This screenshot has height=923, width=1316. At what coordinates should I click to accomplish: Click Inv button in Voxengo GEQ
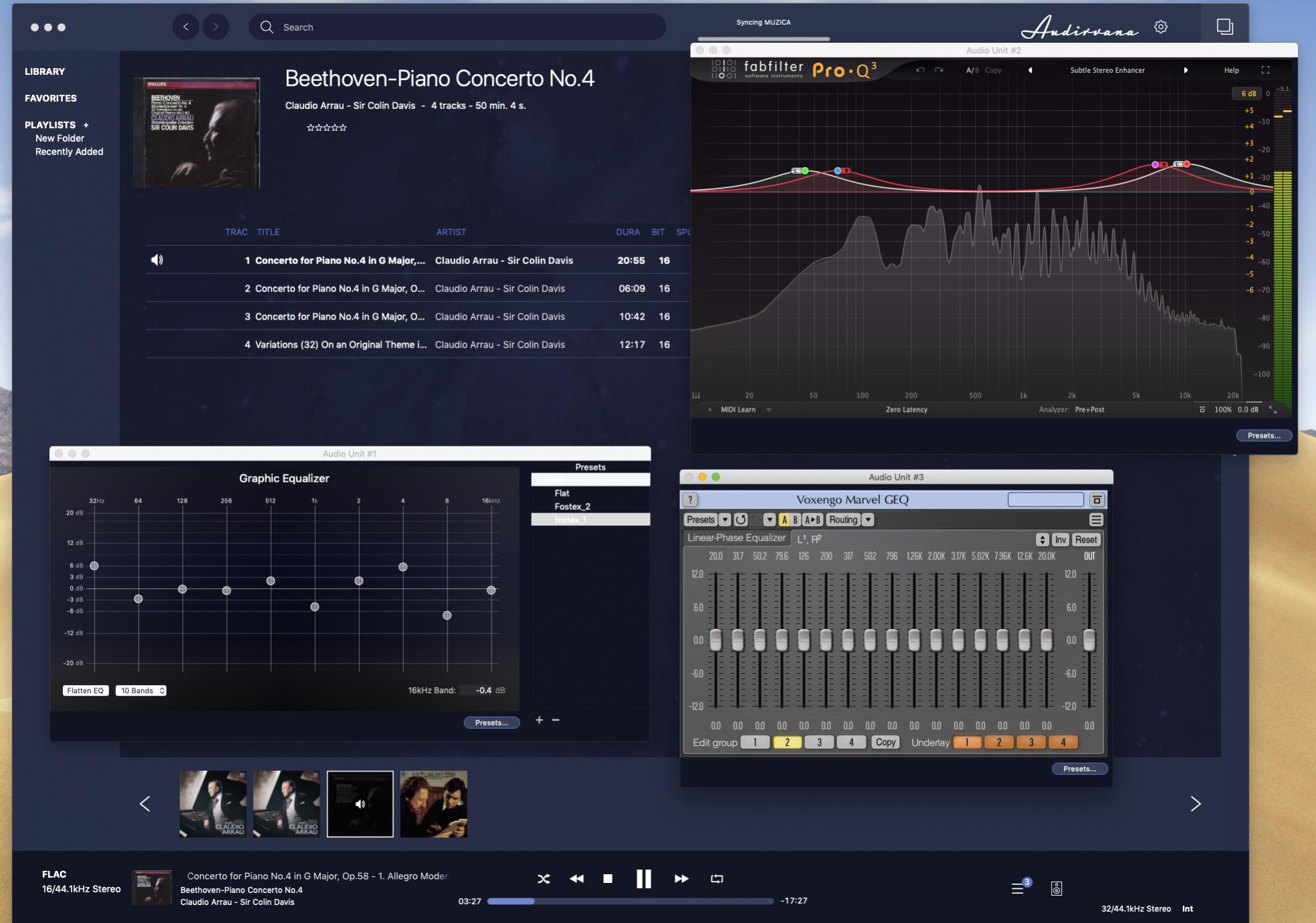pos(1061,540)
